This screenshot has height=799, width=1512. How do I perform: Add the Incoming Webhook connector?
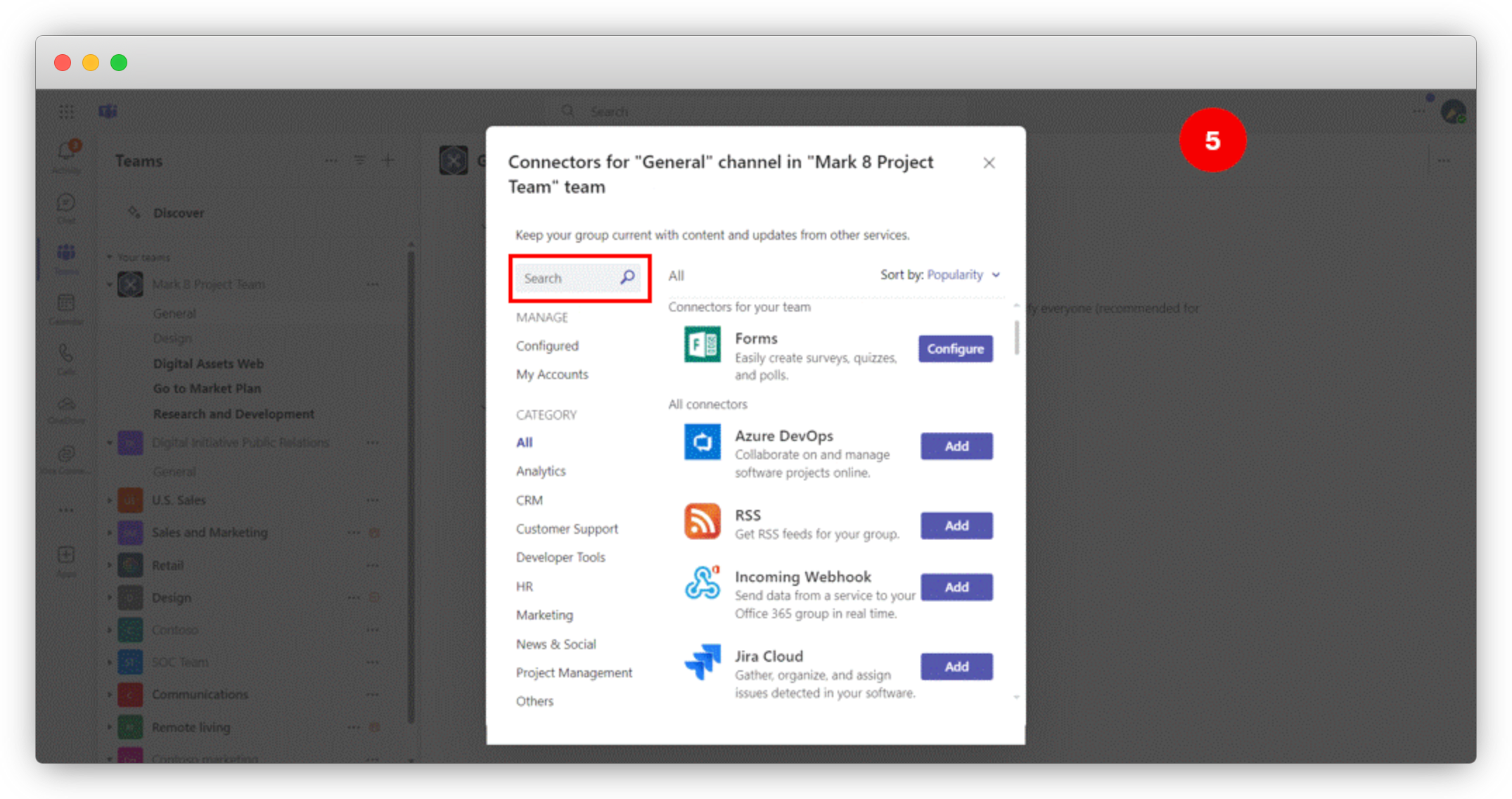pos(956,587)
